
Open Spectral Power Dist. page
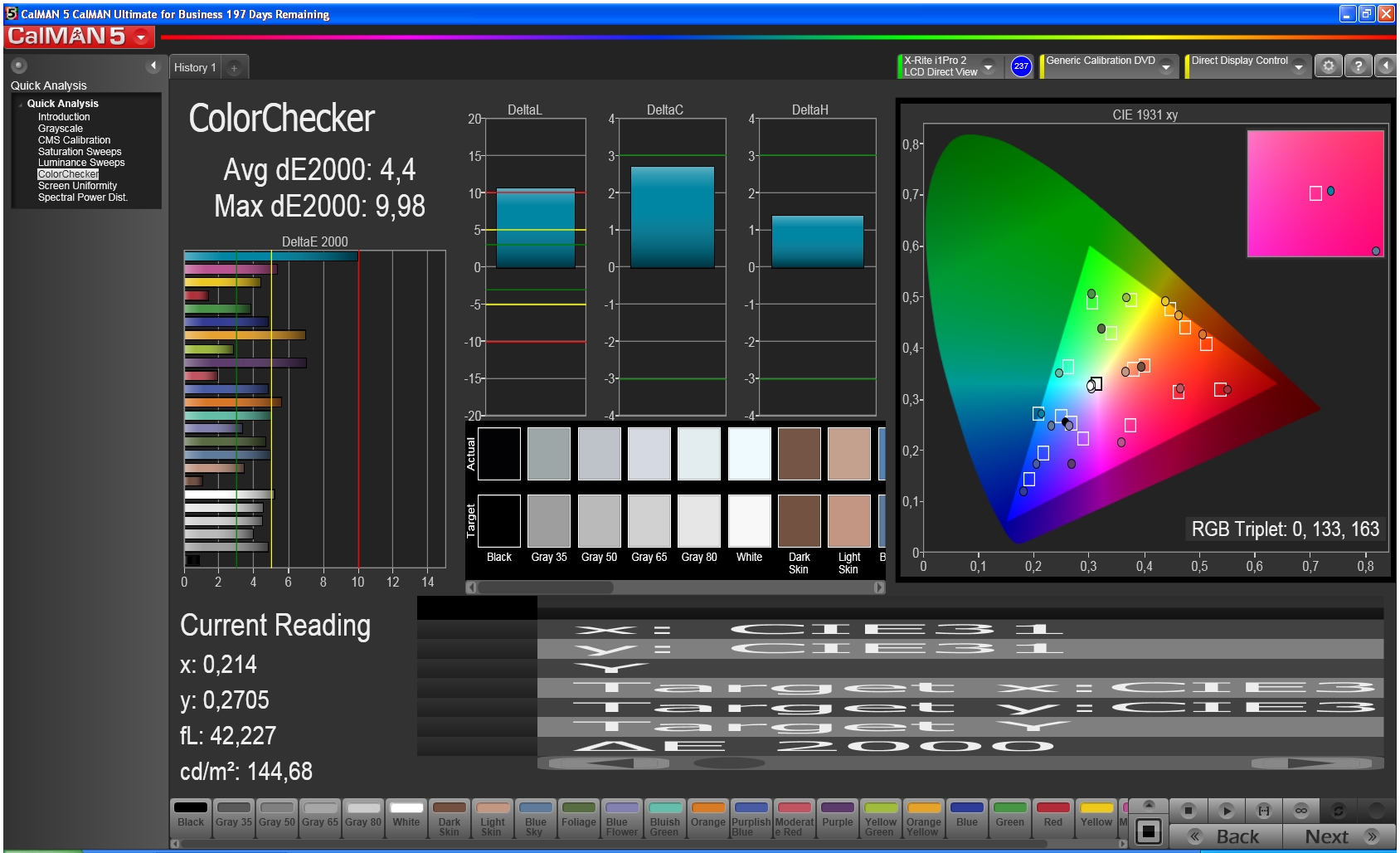click(x=82, y=197)
